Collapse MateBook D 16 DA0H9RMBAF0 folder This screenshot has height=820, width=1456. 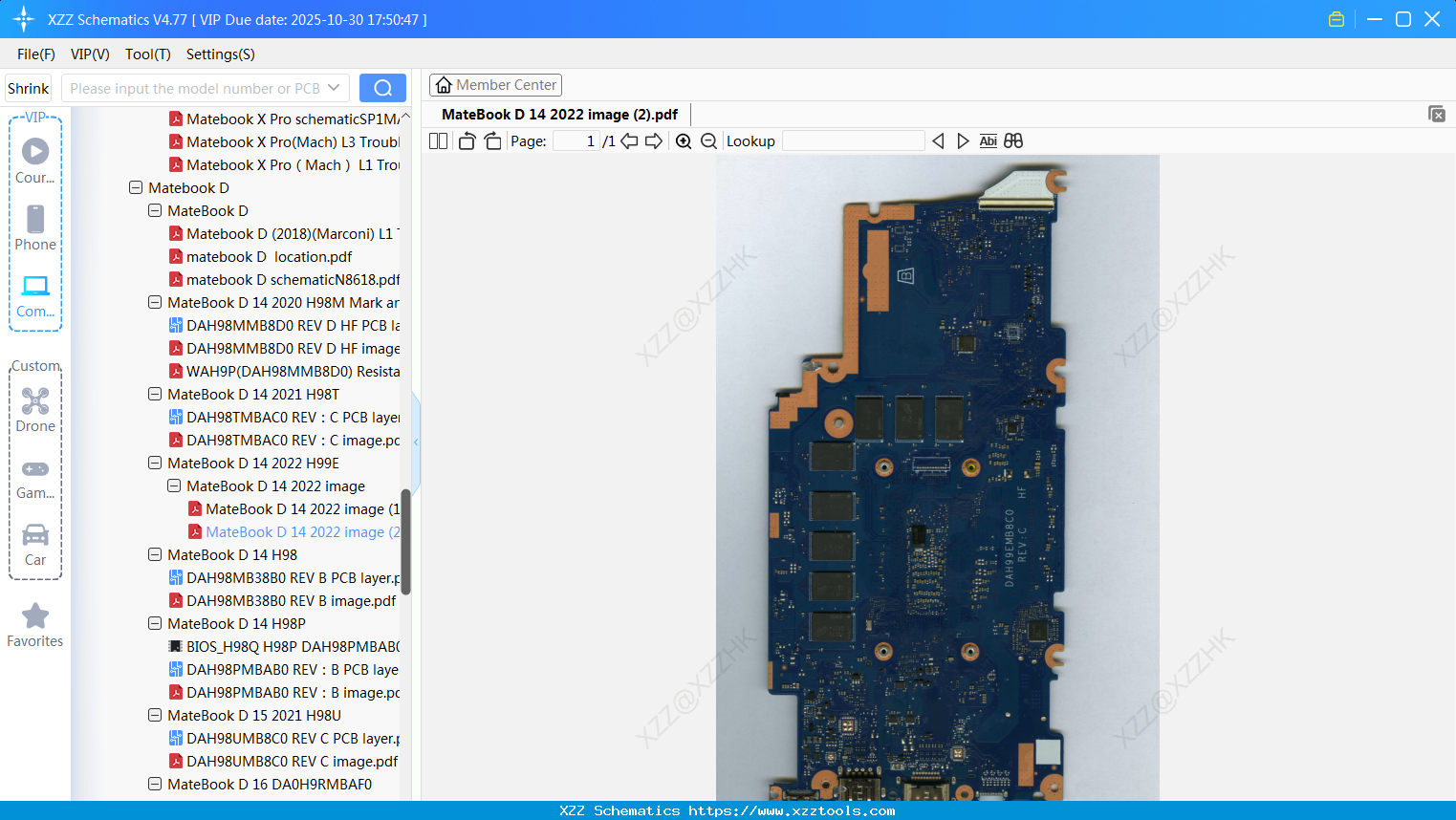[155, 785]
